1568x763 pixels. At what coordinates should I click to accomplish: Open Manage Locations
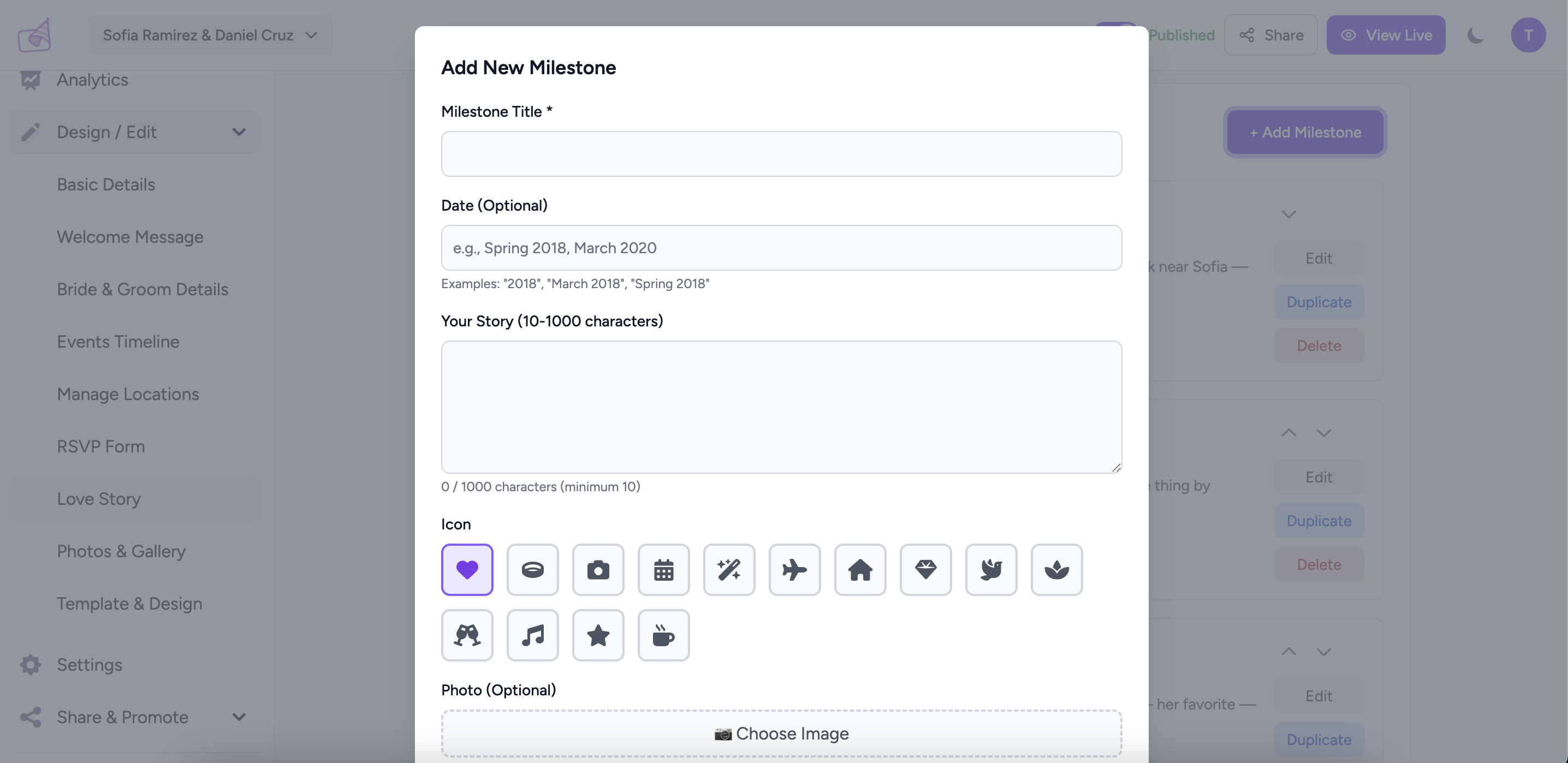128,394
